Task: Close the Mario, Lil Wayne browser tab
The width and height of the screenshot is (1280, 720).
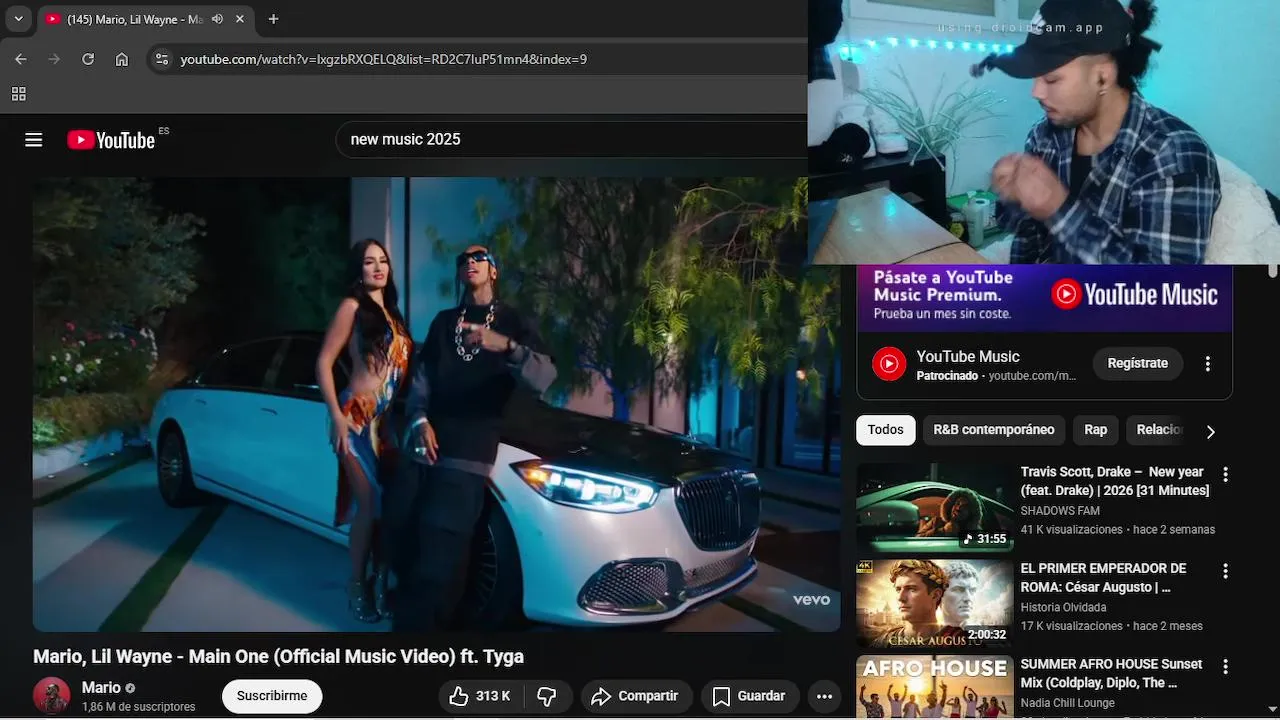Action: pyautogui.click(x=240, y=19)
